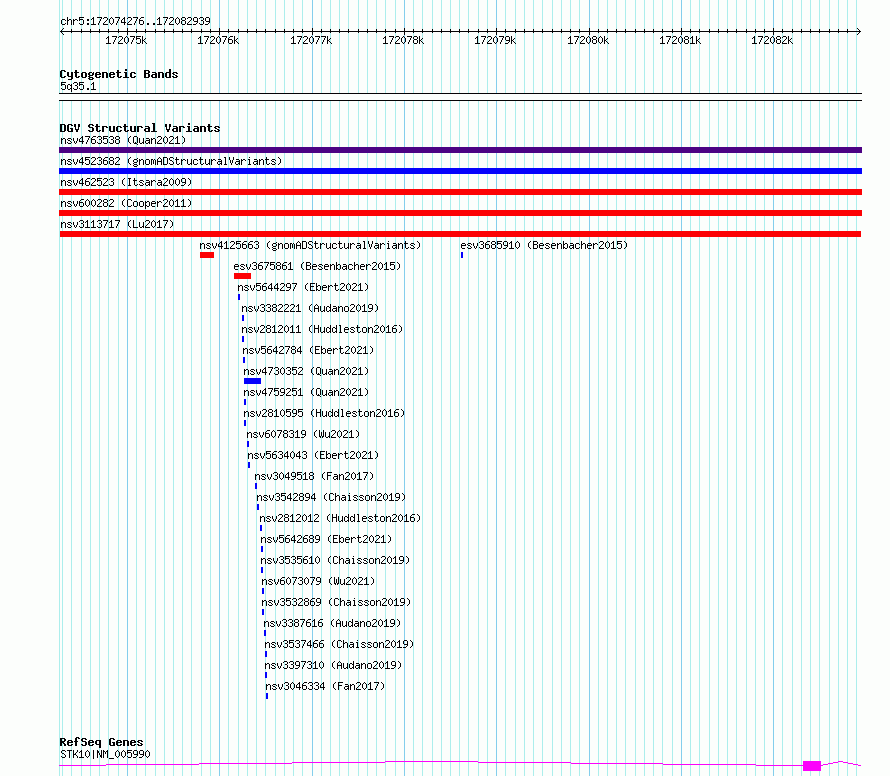Screen dimensions: 890x776
Task: Click the 172075k ruler position label
Action: coord(126,40)
